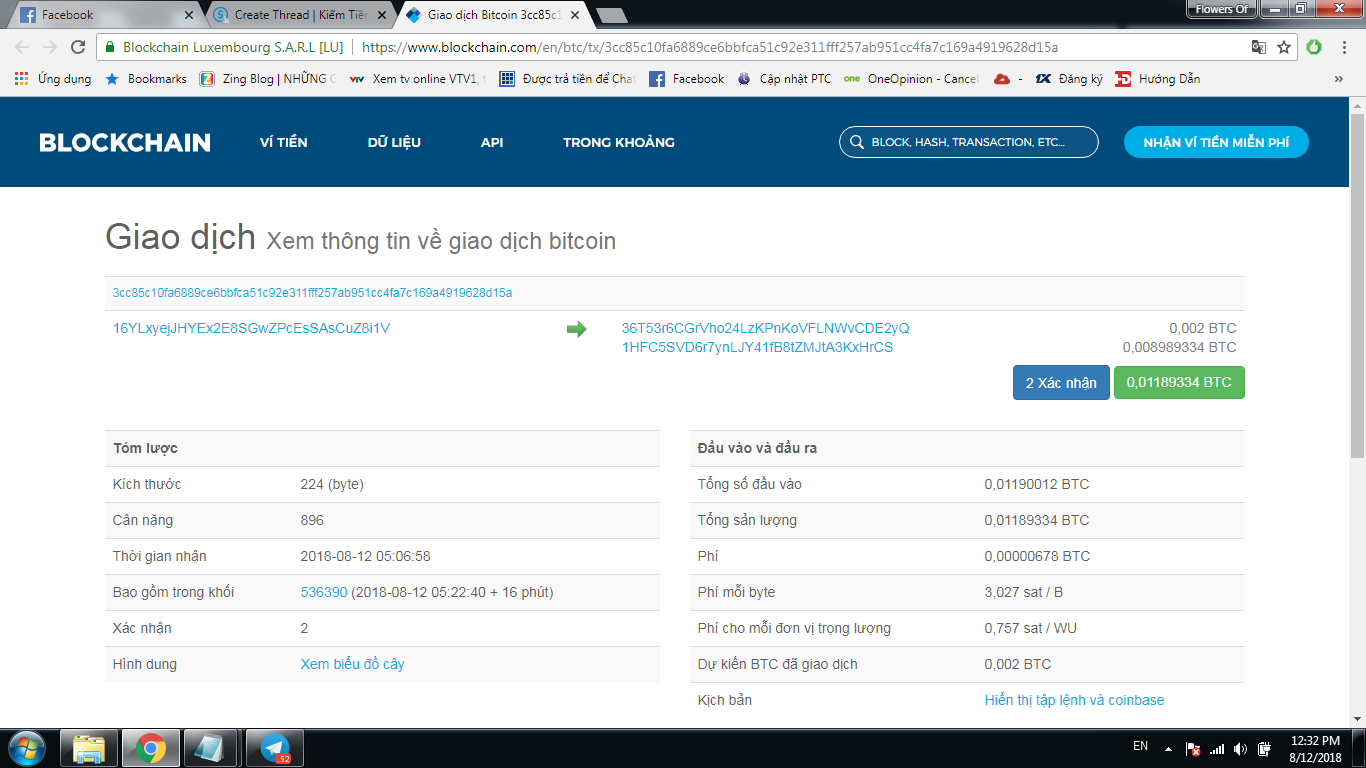The width and height of the screenshot is (1366, 768).
Task: Click the green transaction arrow icon
Action: (x=576, y=329)
